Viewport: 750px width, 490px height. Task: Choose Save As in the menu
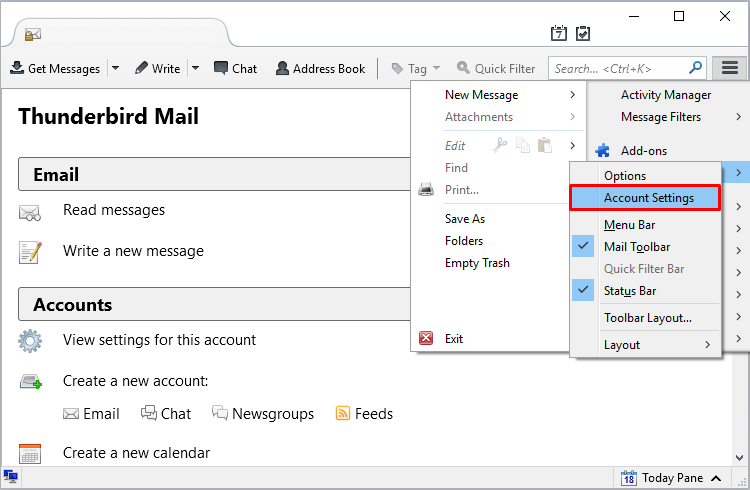465,219
